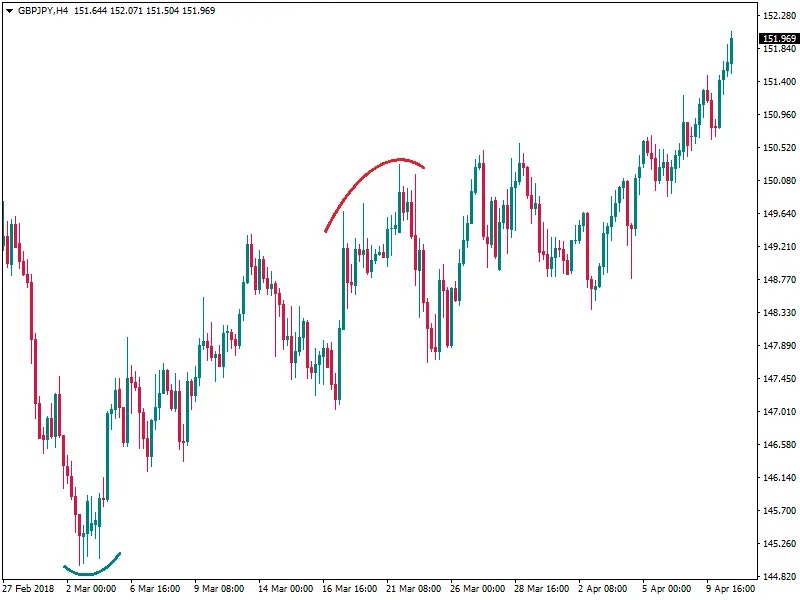Select the 150.960 price axis label
This screenshot has width=800, height=600.
(779, 115)
